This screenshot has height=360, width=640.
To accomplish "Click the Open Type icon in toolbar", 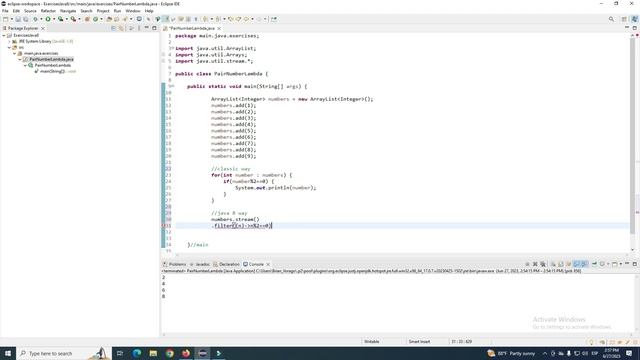I will [109, 19].
